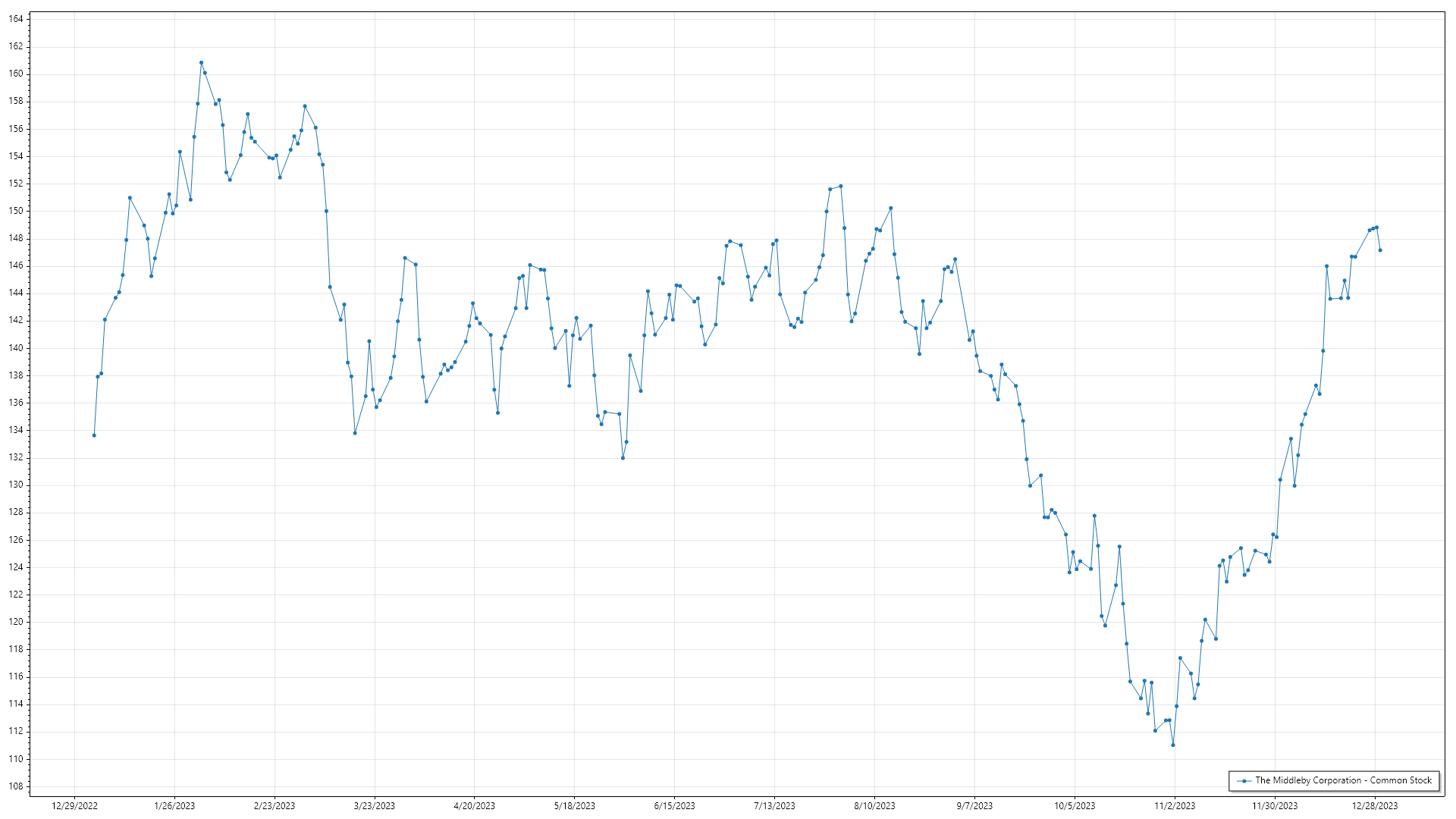Click the 1/26/2023 x-axis date label
Image resolution: width=1456 pixels, height=819 pixels.
pos(174,806)
